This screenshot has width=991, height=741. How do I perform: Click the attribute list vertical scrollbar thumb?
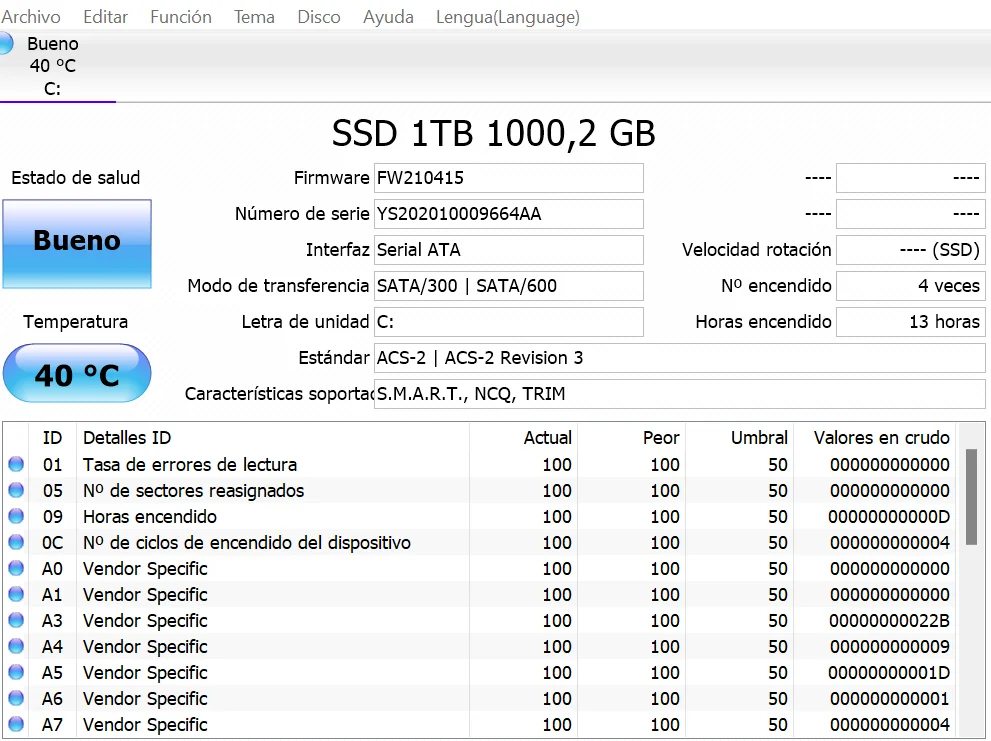pos(971,496)
